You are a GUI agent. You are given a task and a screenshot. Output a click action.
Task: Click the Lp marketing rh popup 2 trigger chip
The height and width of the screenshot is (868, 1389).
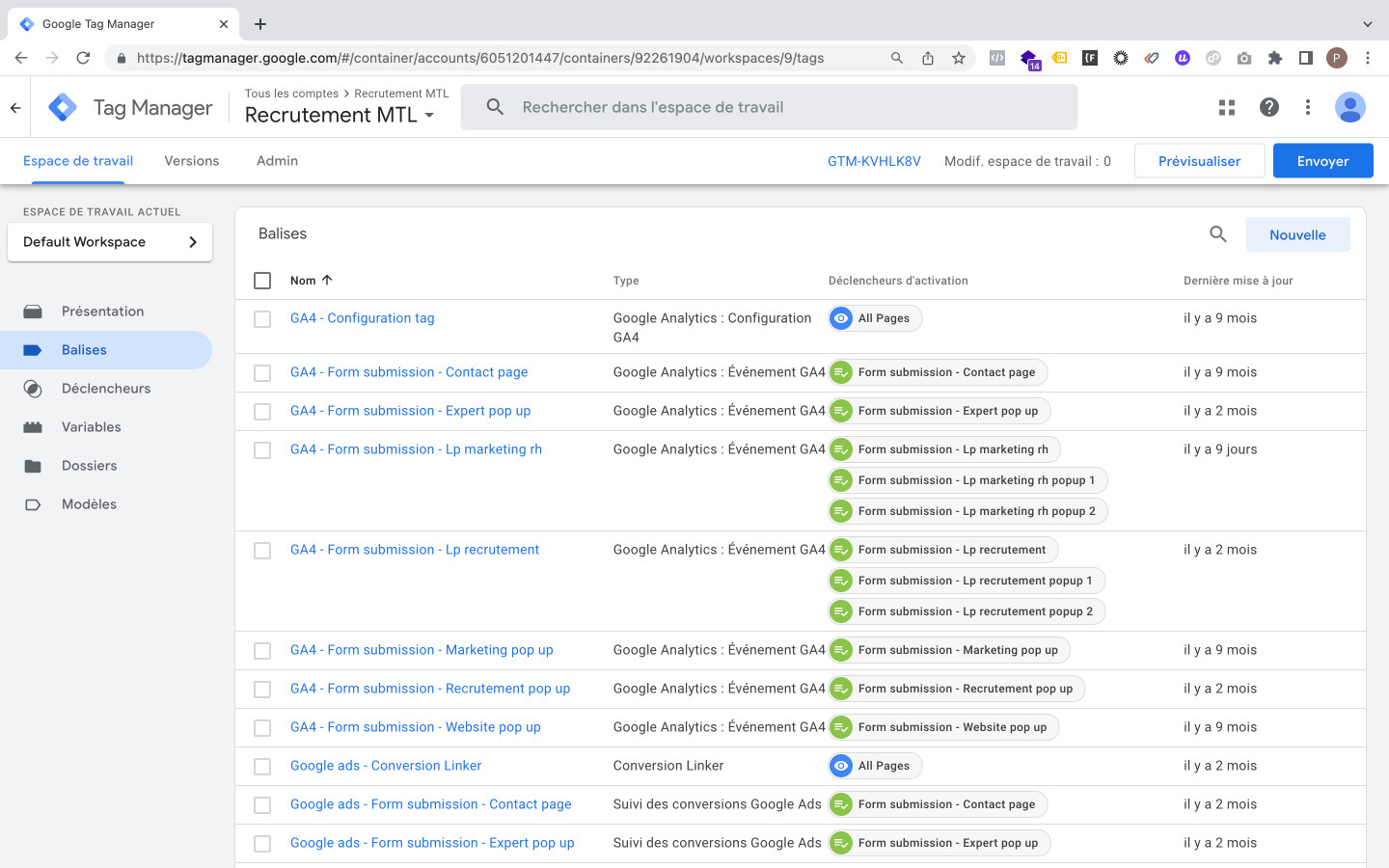967,511
